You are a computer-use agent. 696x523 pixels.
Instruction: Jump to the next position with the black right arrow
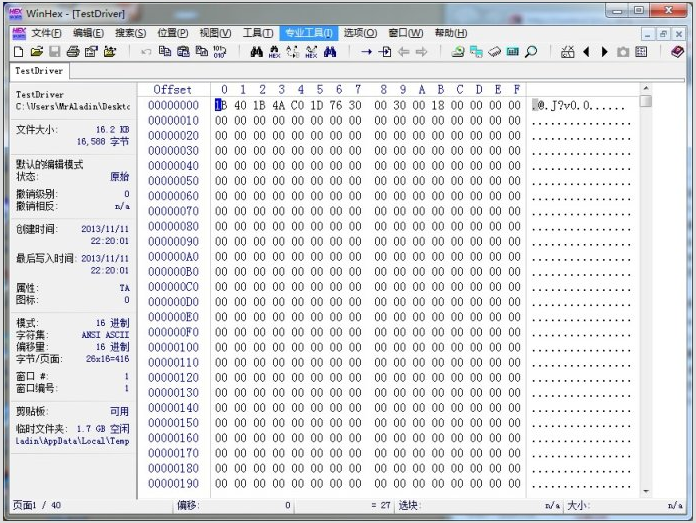(x=604, y=52)
